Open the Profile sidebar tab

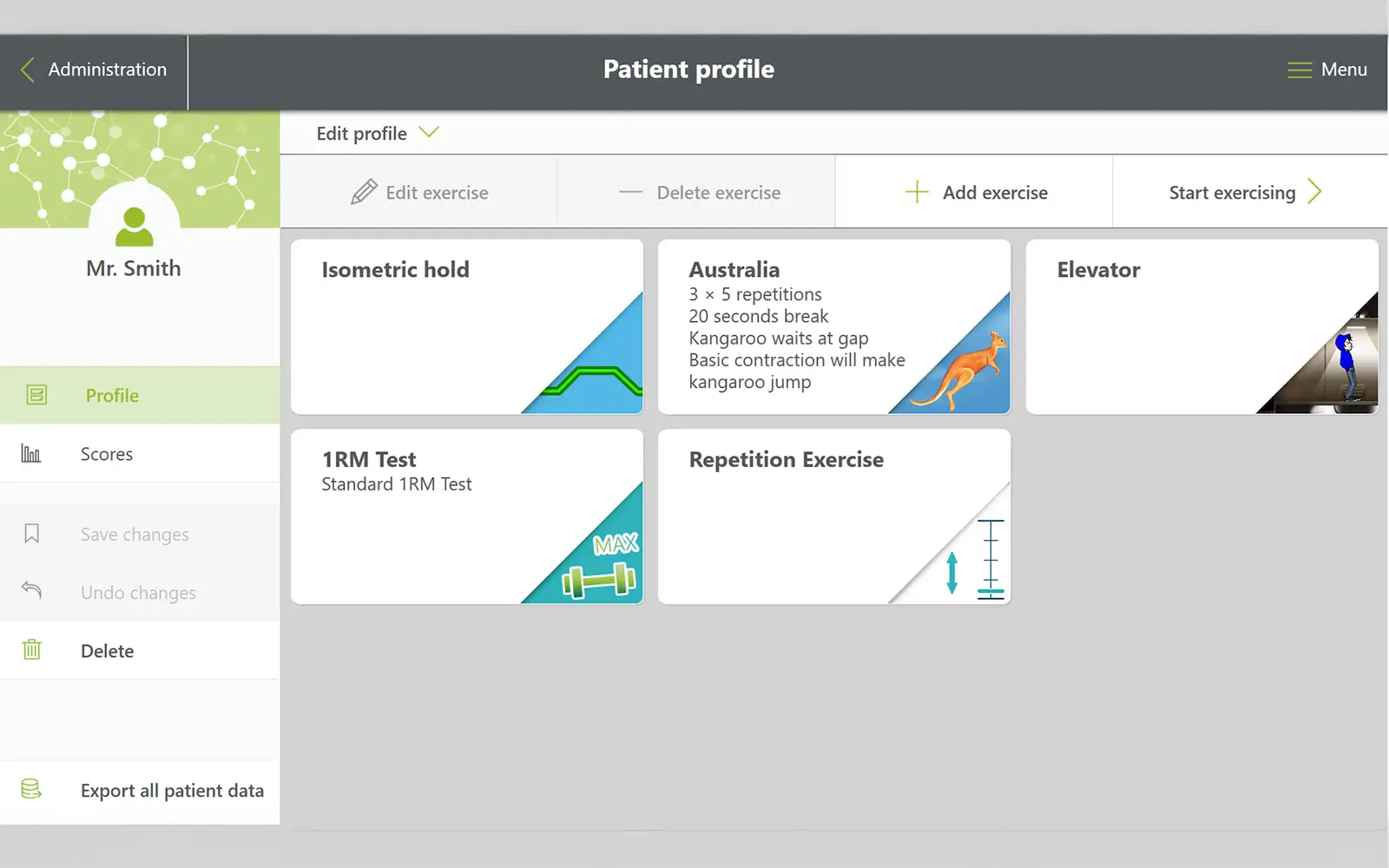112,396
